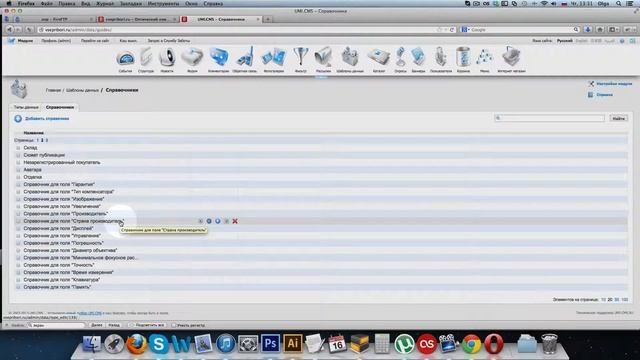Image resolution: width=640 pixels, height=360 pixels.
Task: Open the Баннеры module icon
Action: click(x=418, y=57)
